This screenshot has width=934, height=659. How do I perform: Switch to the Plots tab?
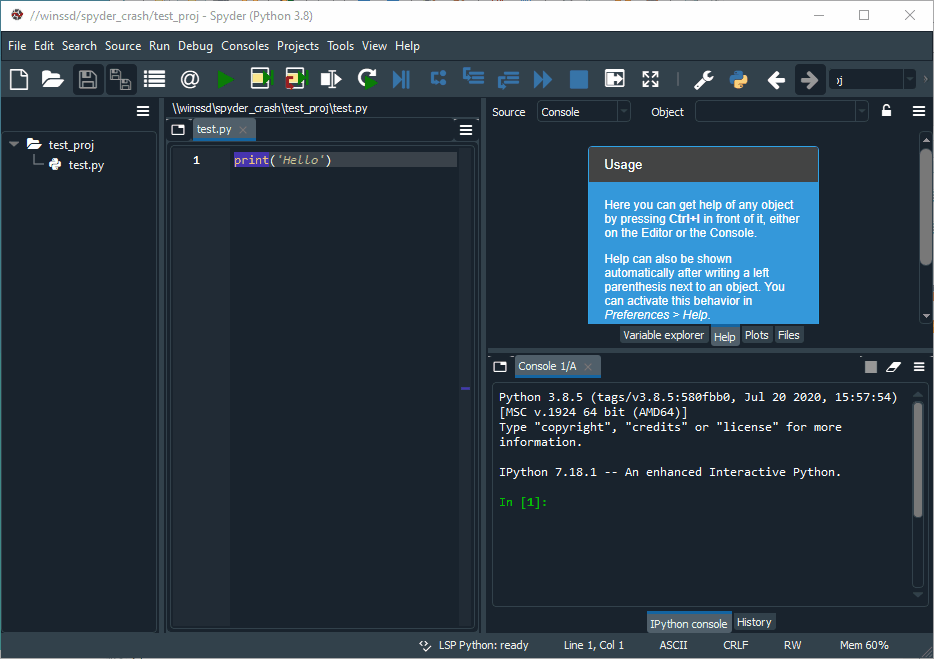(x=756, y=335)
